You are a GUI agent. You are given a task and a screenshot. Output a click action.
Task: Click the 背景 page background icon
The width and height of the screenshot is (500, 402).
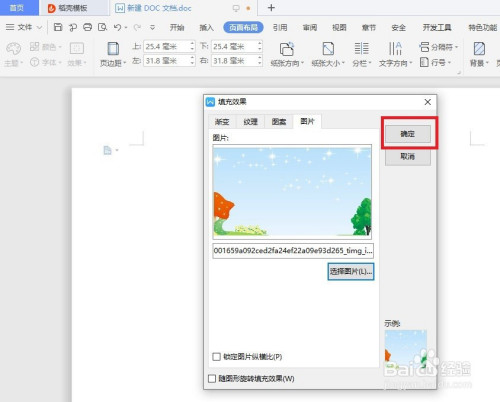pyautogui.click(x=479, y=49)
